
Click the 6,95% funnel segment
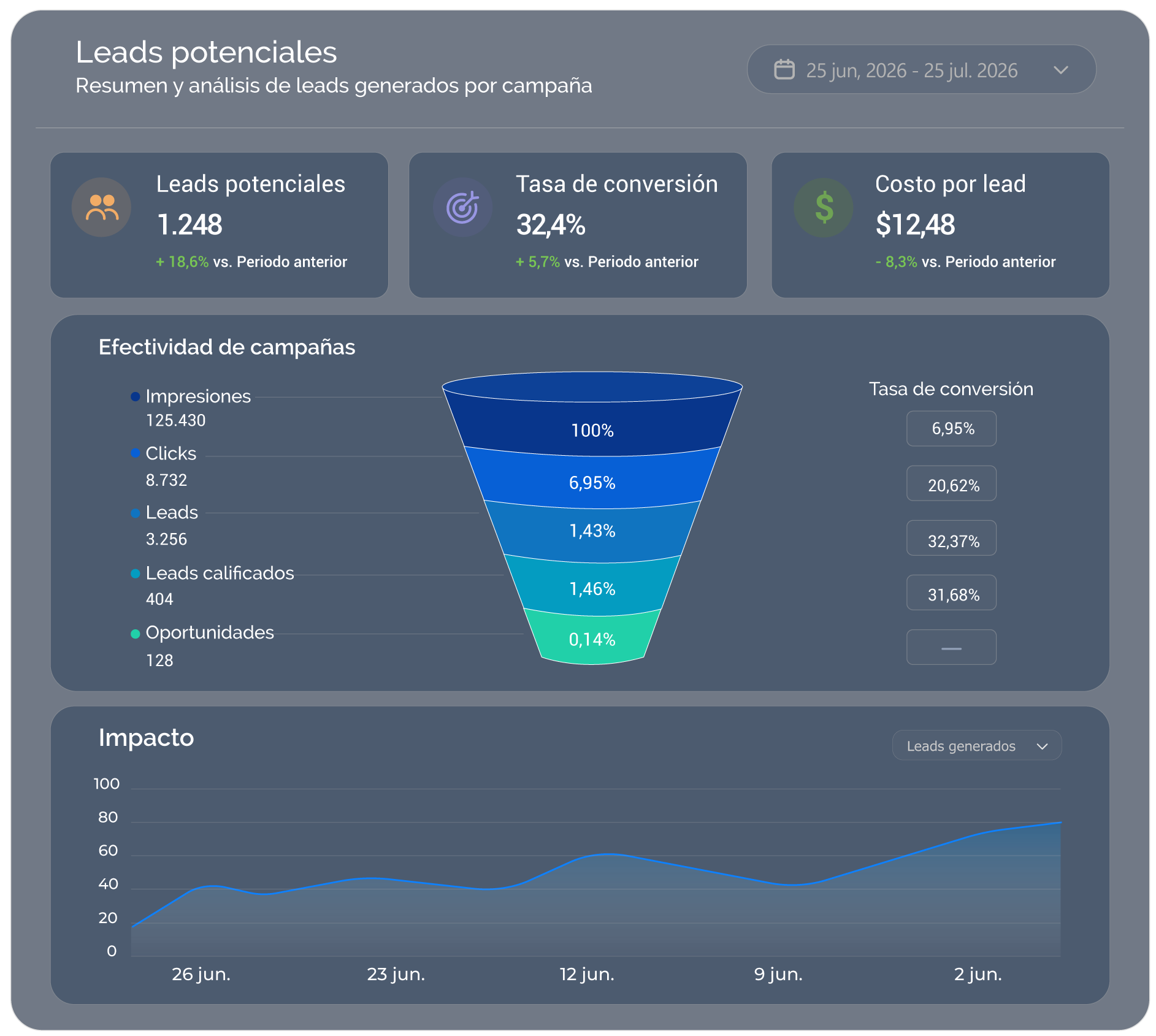pyautogui.click(x=592, y=483)
